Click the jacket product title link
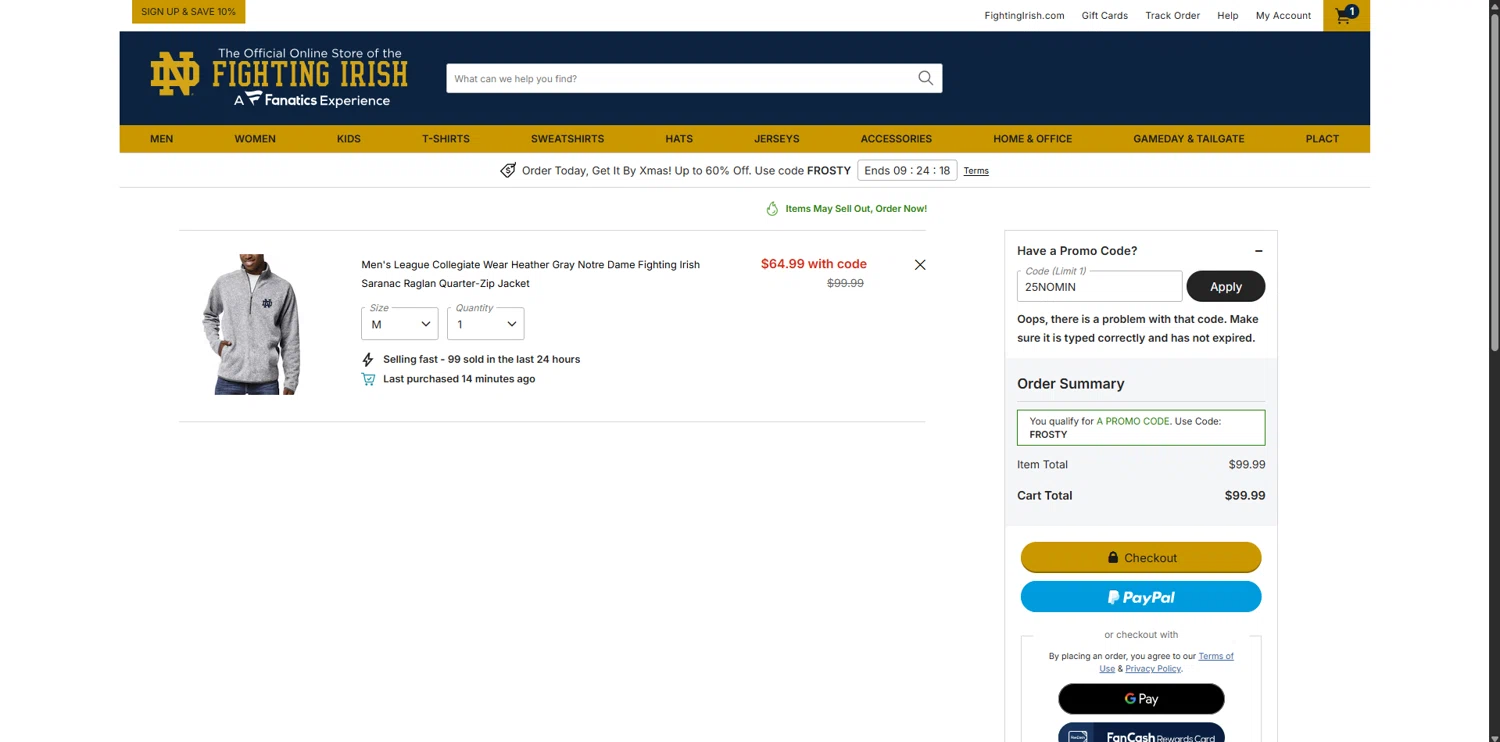This screenshot has width=1500, height=742. 530,274
